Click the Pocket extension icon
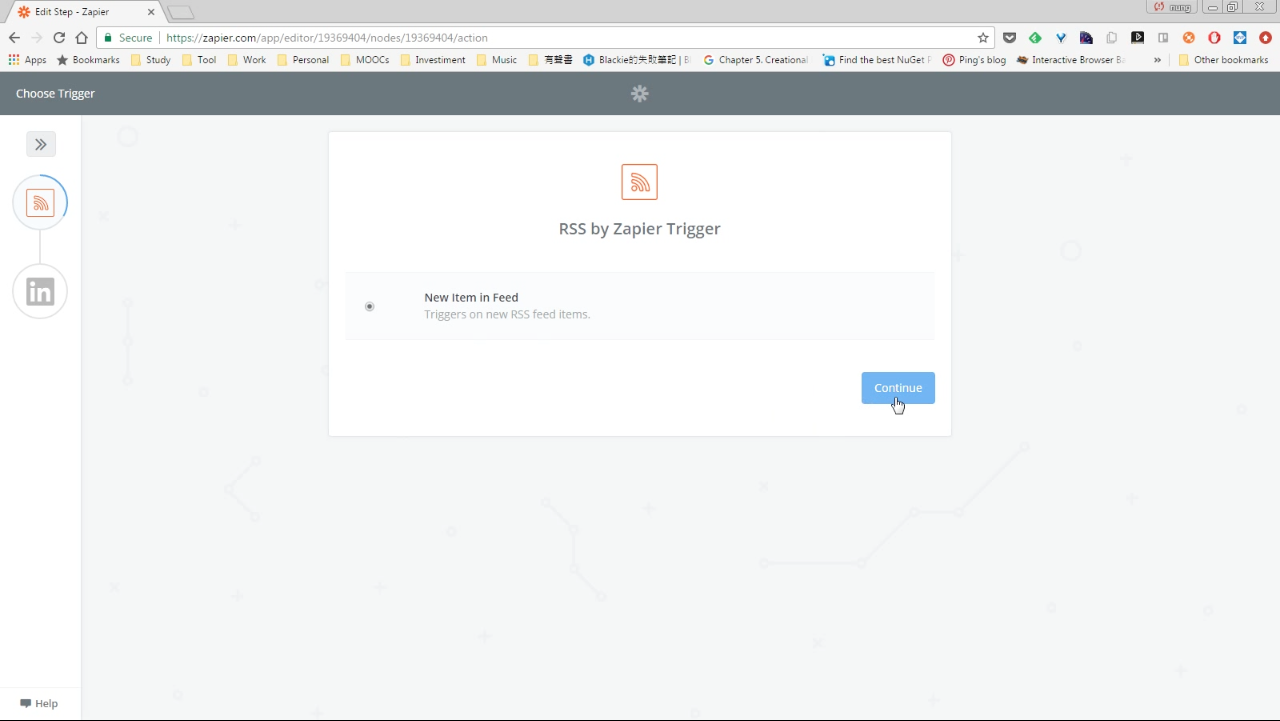1280x721 pixels. 1009,38
